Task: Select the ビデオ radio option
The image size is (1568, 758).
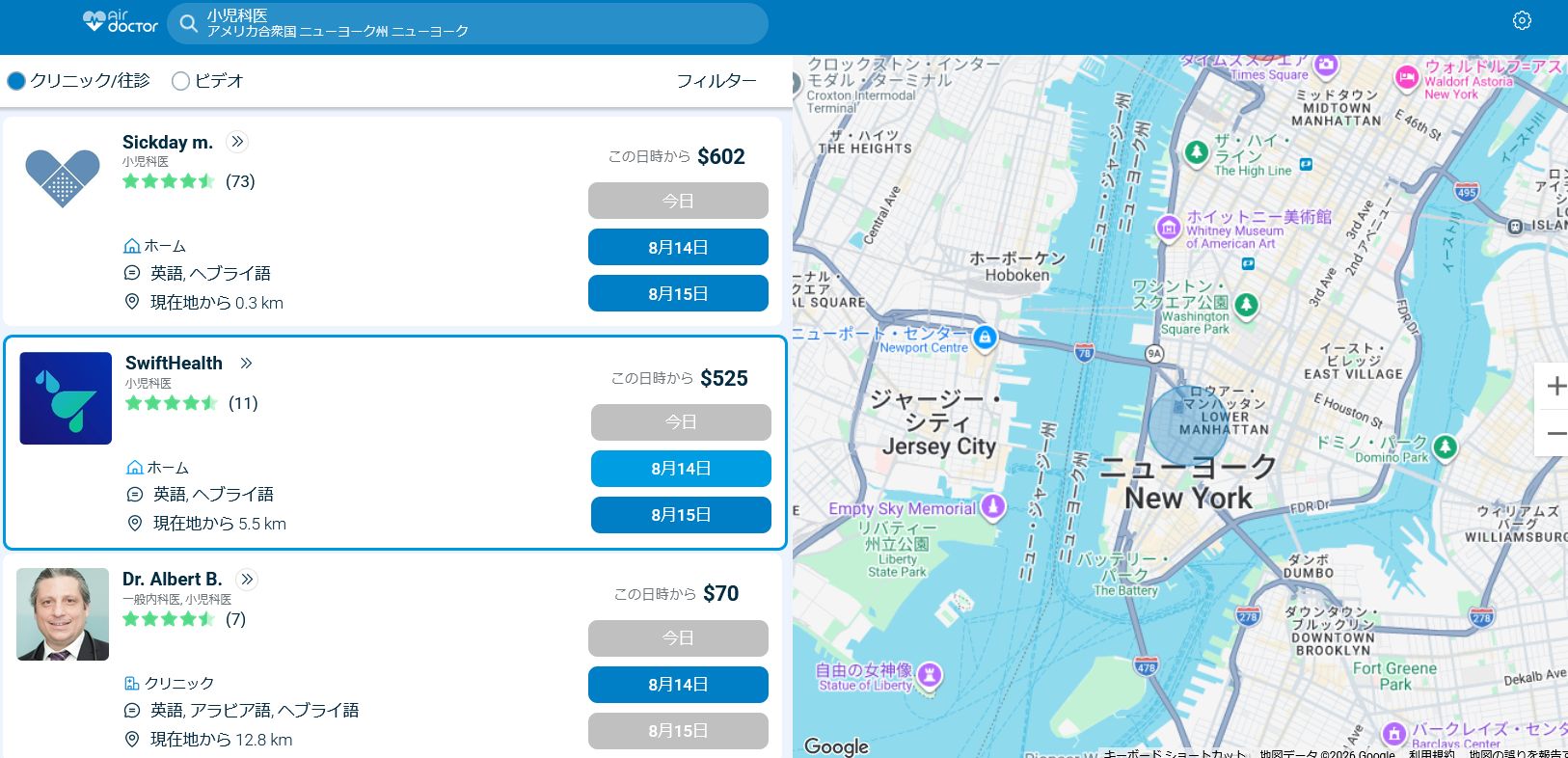Action: click(x=180, y=81)
